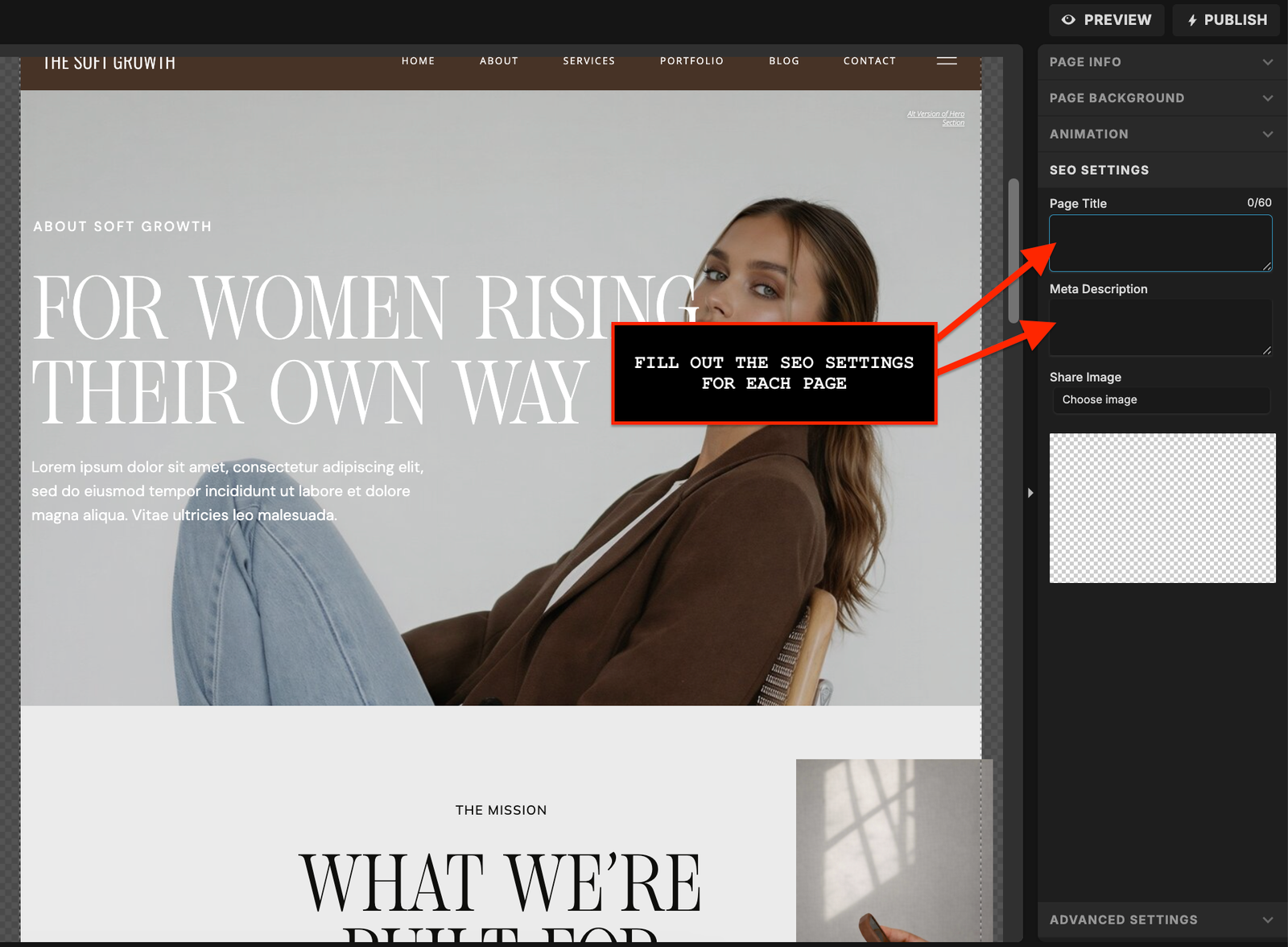Open the Home nav menu item
This screenshot has width=1288, height=947.
pos(418,61)
